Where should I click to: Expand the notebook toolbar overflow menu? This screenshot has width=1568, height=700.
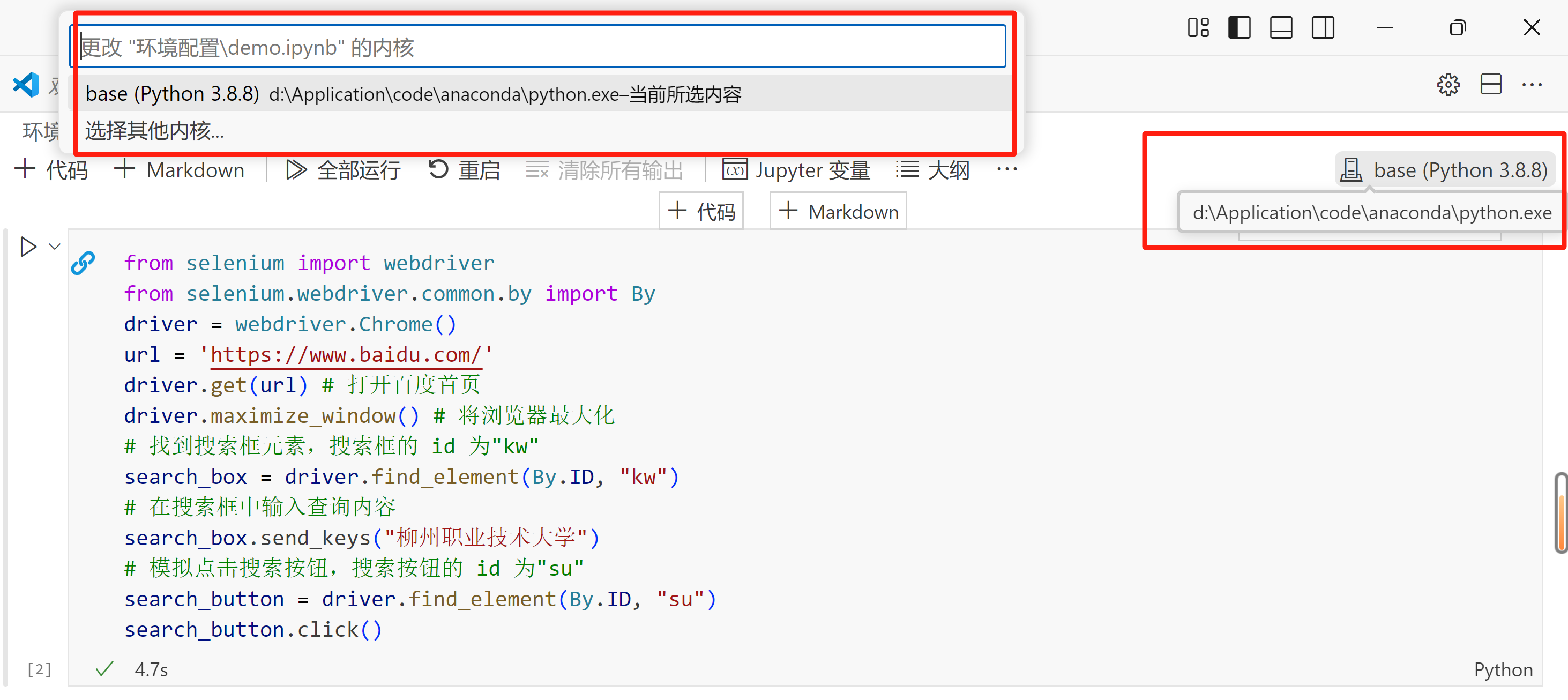tap(1006, 170)
